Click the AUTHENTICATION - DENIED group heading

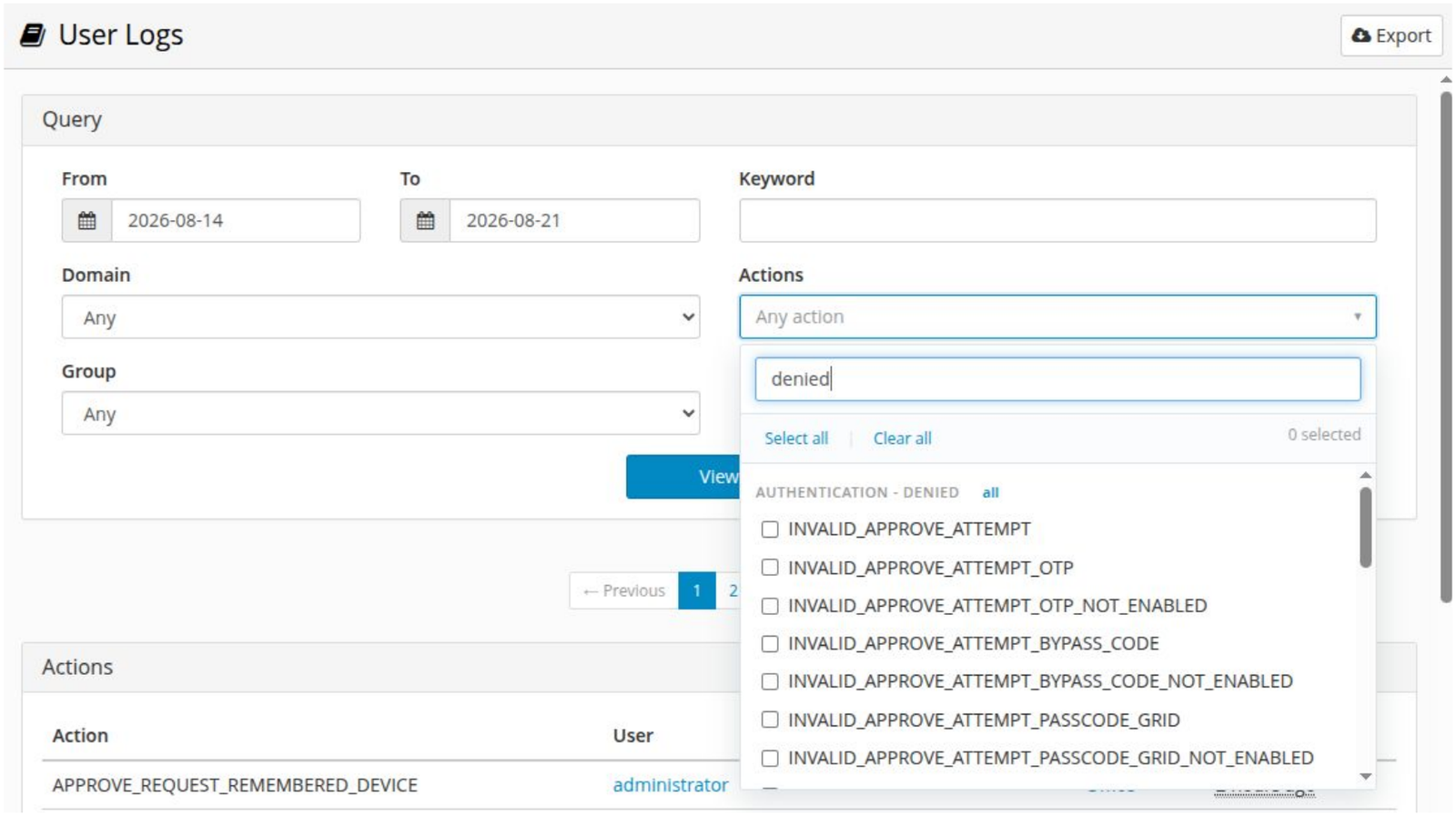pos(856,492)
